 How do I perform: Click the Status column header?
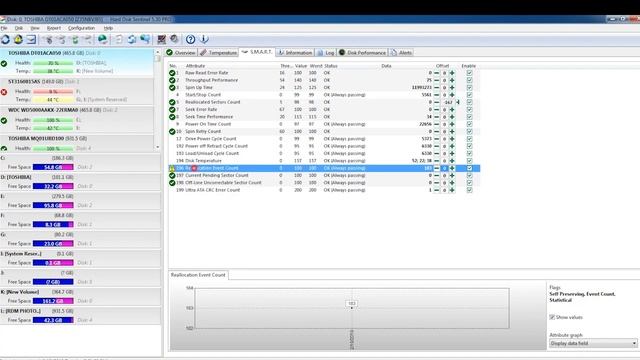[331, 66]
